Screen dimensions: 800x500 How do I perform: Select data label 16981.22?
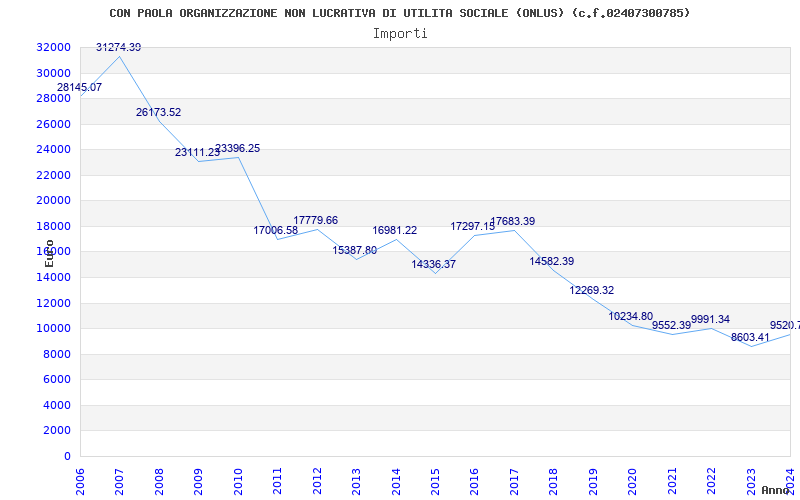pos(394,230)
